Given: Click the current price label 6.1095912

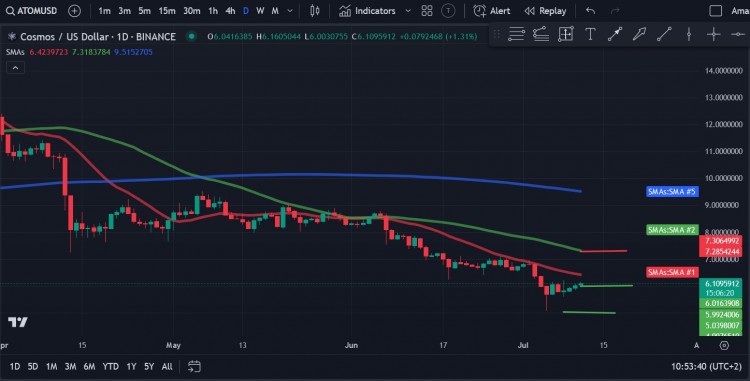Looking at the screenshot, I should (722, 283).
